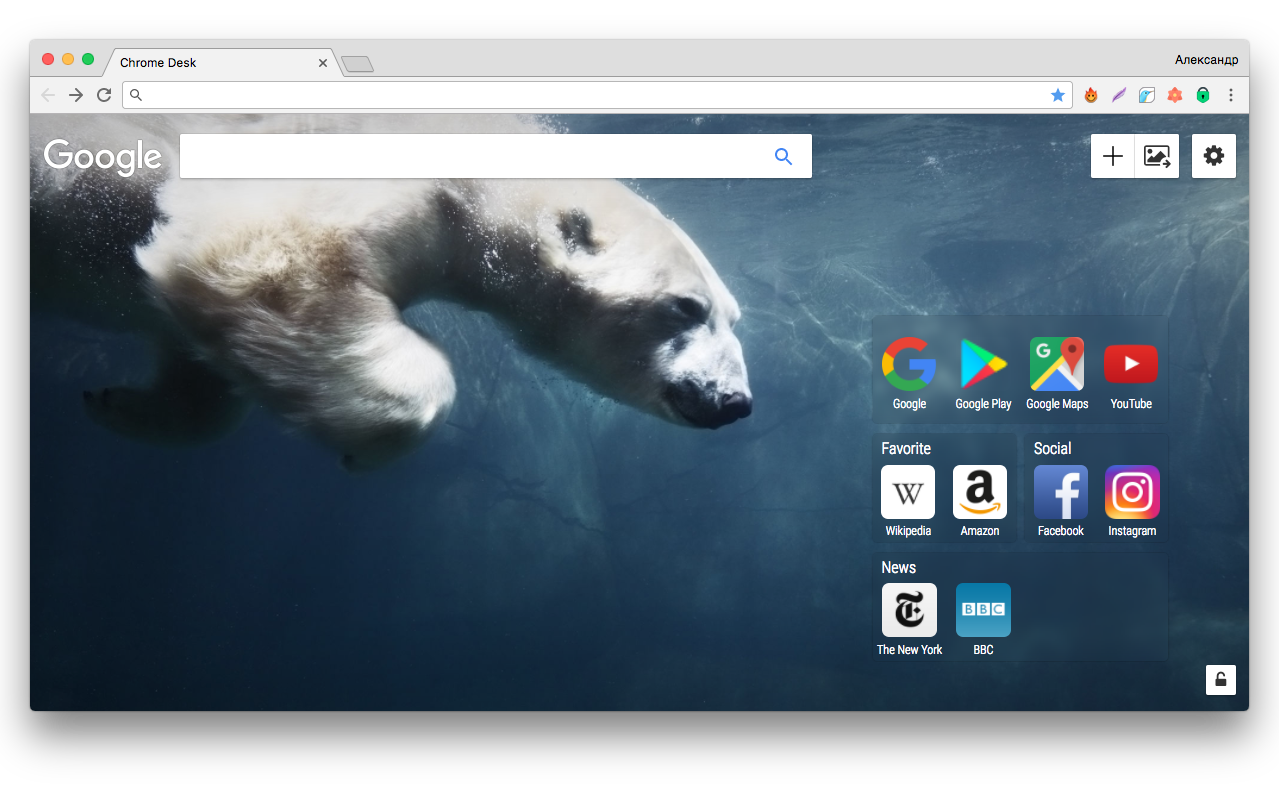Go forward in browser history
This screenshot has width=1280, height=800.
[x=76, y=95]
